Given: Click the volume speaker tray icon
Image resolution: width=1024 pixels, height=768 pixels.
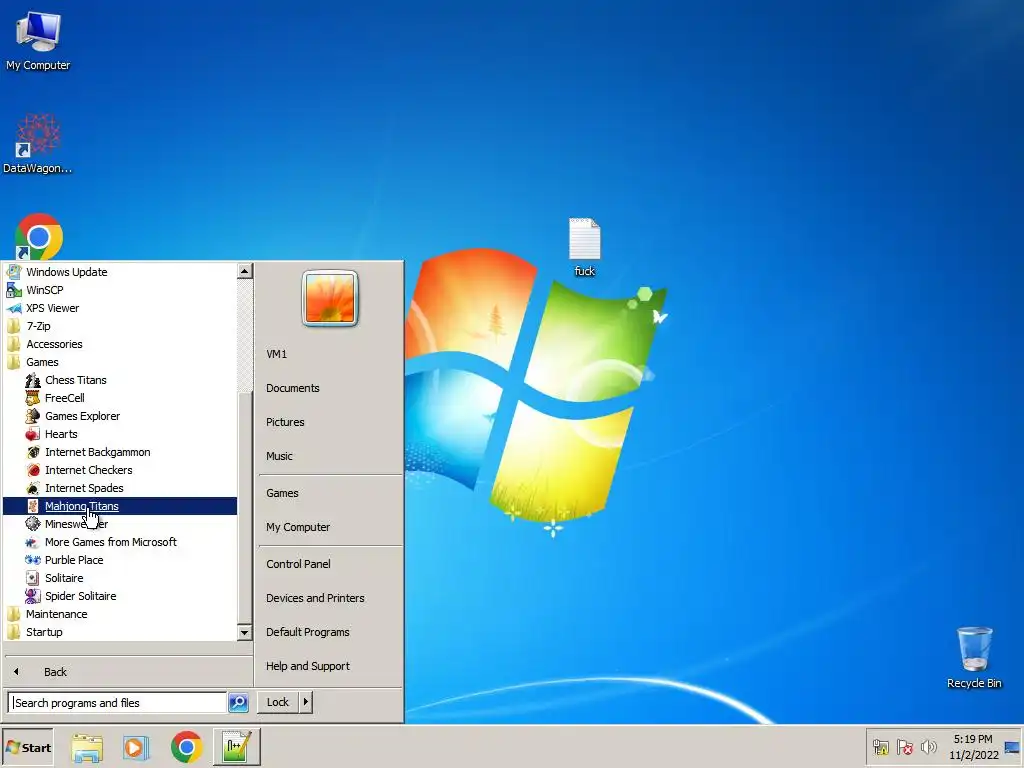Looking at the screenshot, I should 929,747.
